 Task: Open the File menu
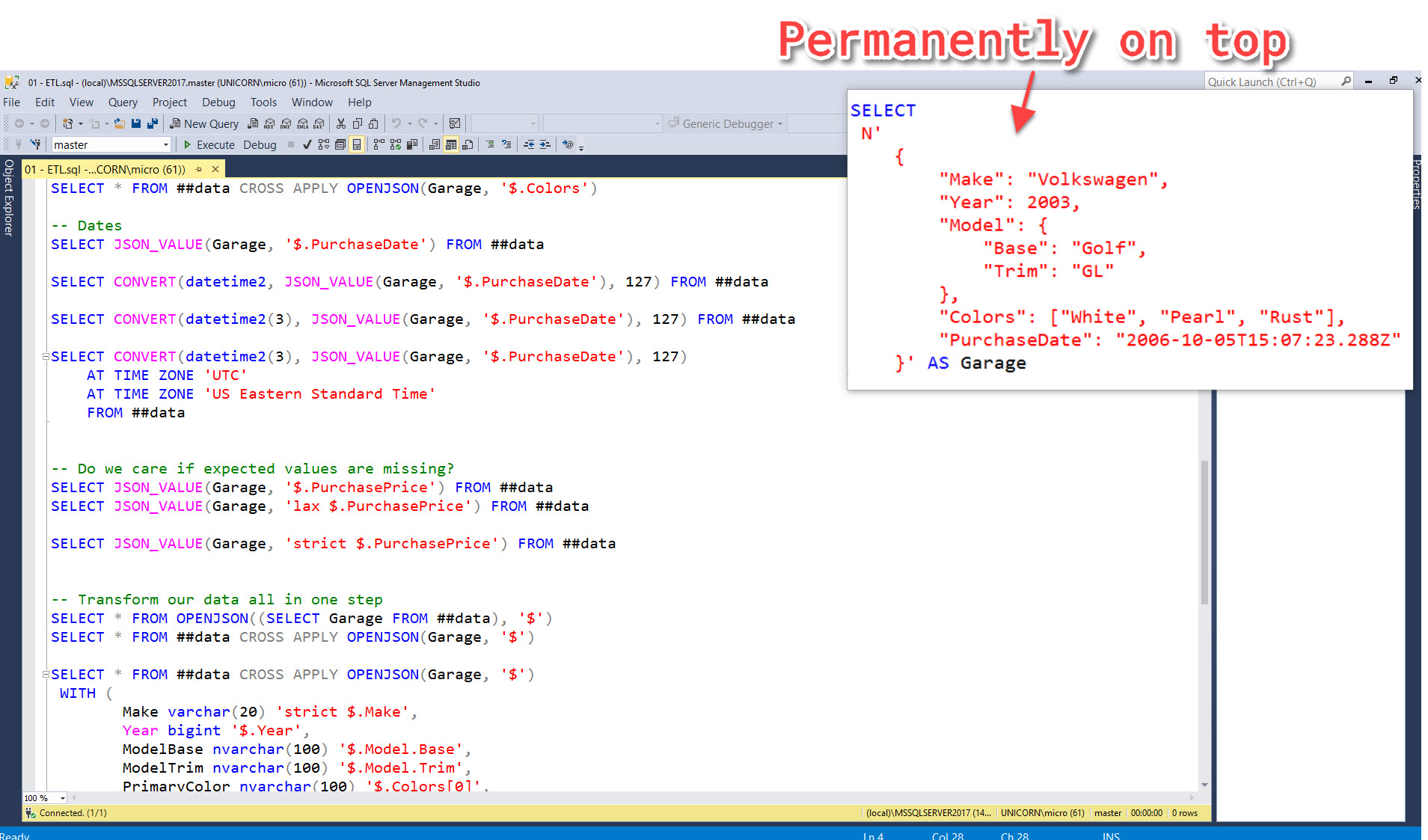pos(12,102)
